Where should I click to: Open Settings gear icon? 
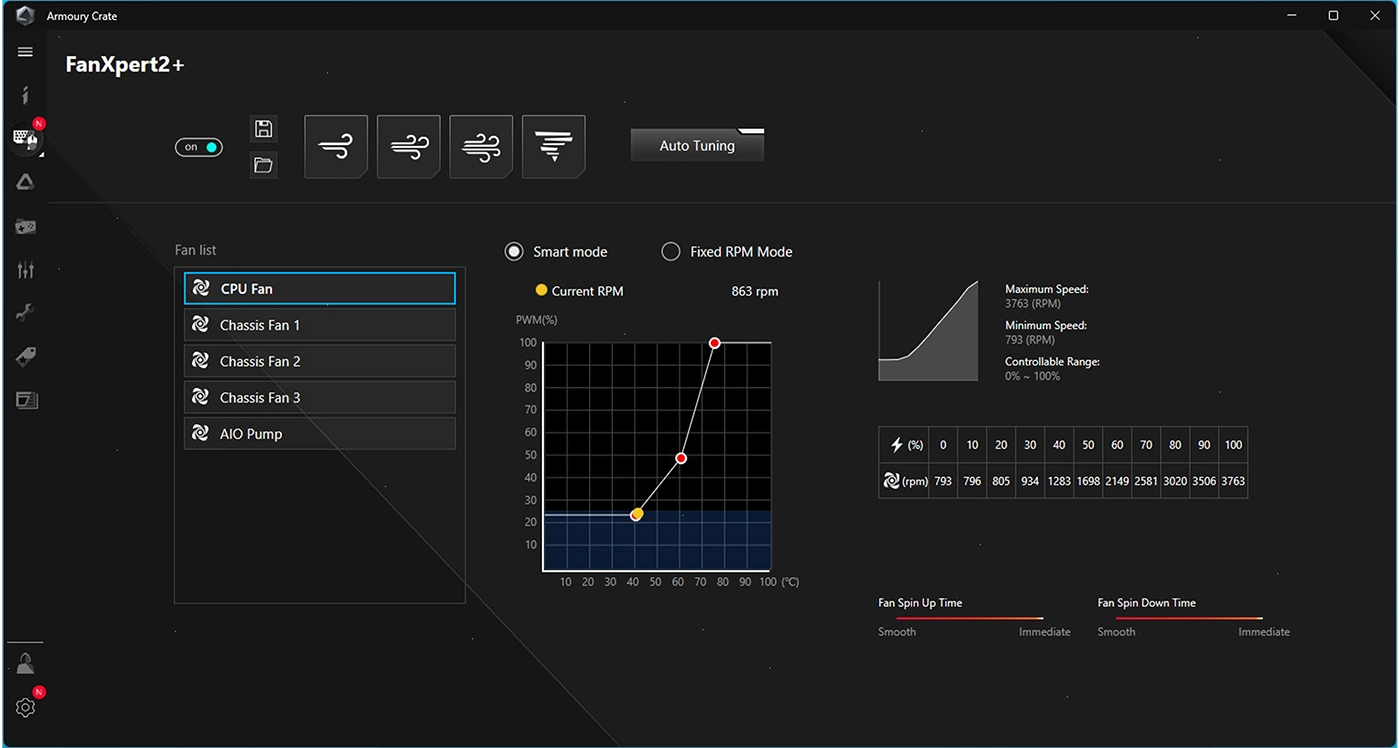tap(25, 707)
